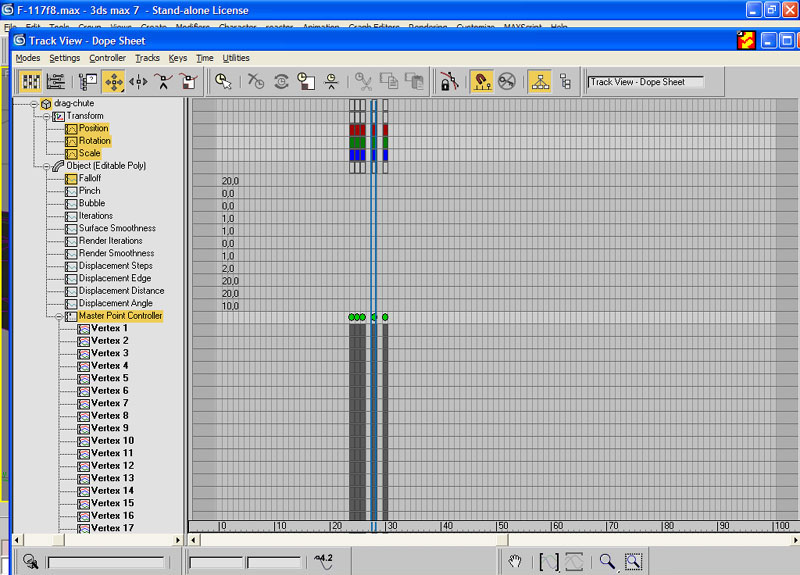Screen dimensions: 800x575
Task: Open the Settings menu
Action: point(65,58)
